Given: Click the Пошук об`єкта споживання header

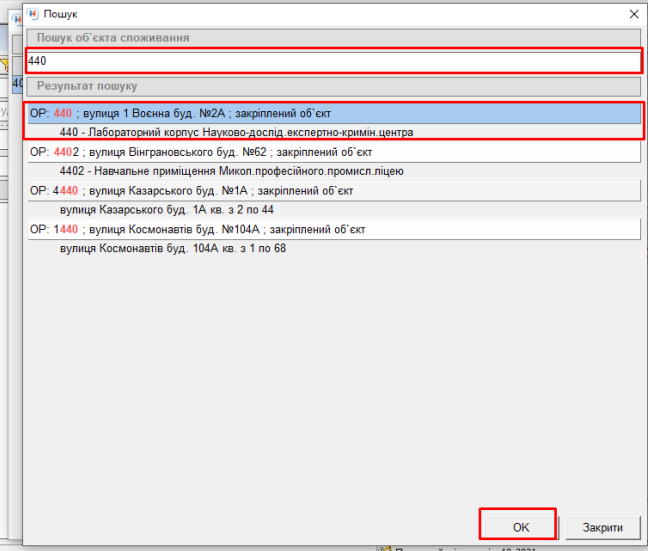Looking at the screenshot, I should coord(332,38).
